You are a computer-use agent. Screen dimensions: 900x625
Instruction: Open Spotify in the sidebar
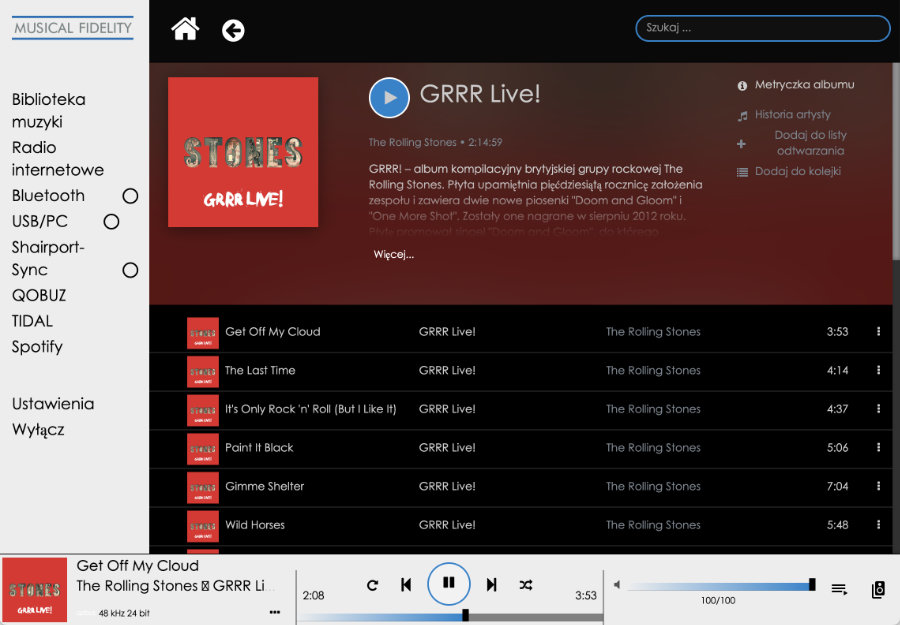(37, 347)
